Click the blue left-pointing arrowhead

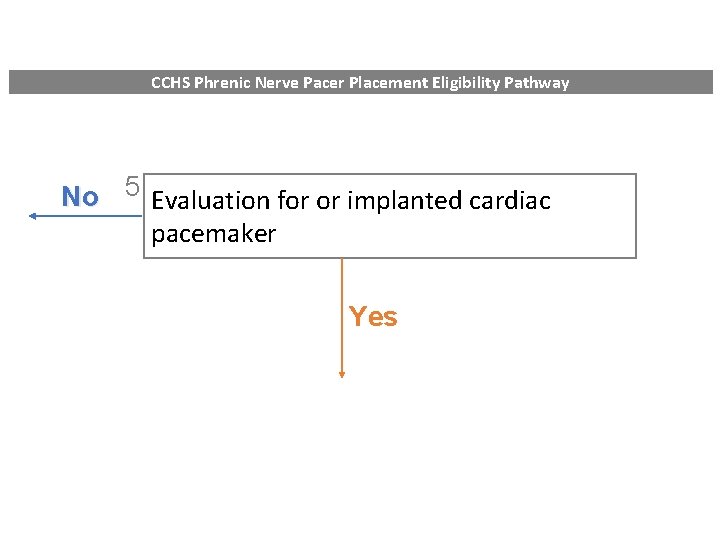point(32,215)
